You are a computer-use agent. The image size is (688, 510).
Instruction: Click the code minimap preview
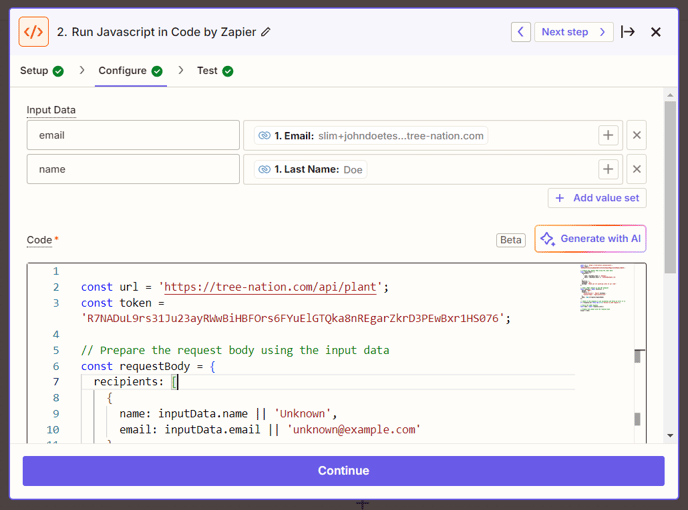603,287
